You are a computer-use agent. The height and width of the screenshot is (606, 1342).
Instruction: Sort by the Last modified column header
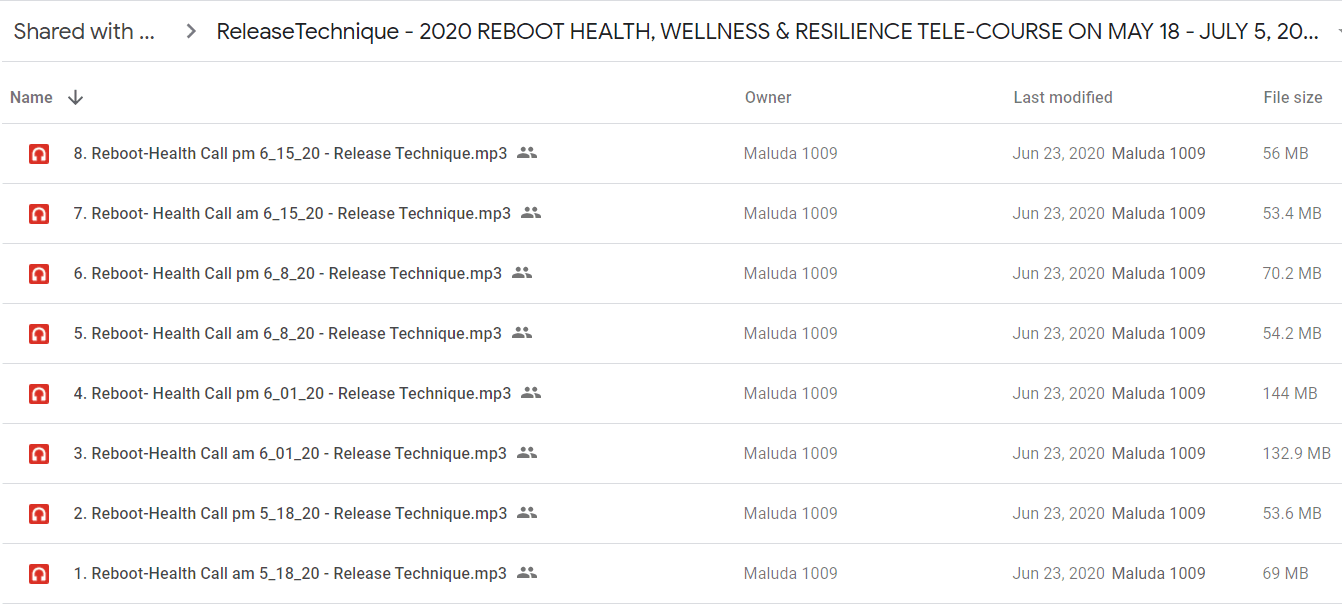[1063, 97]
